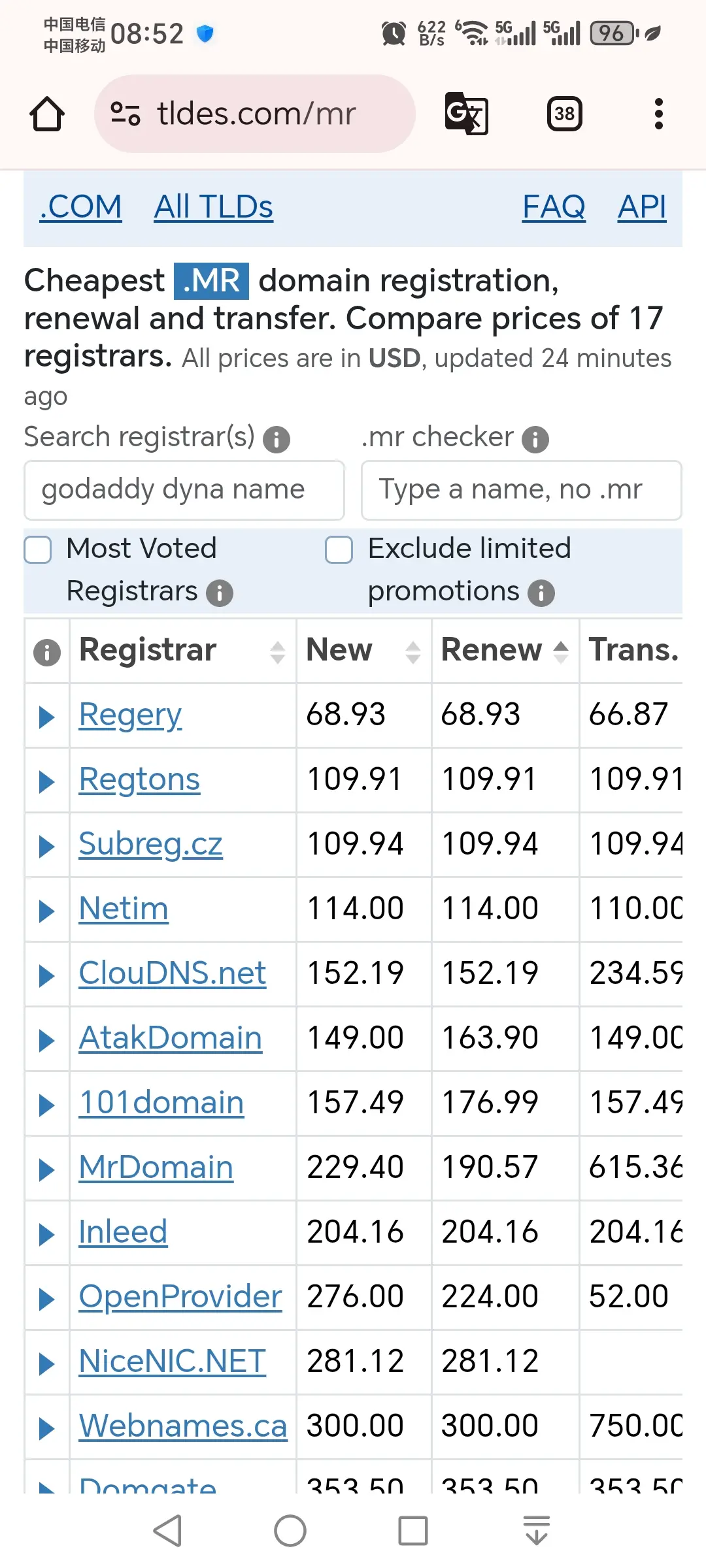Visit the MrDomain registrar link
Screen dimensions: 706x1568
(x=156, y=1168)
